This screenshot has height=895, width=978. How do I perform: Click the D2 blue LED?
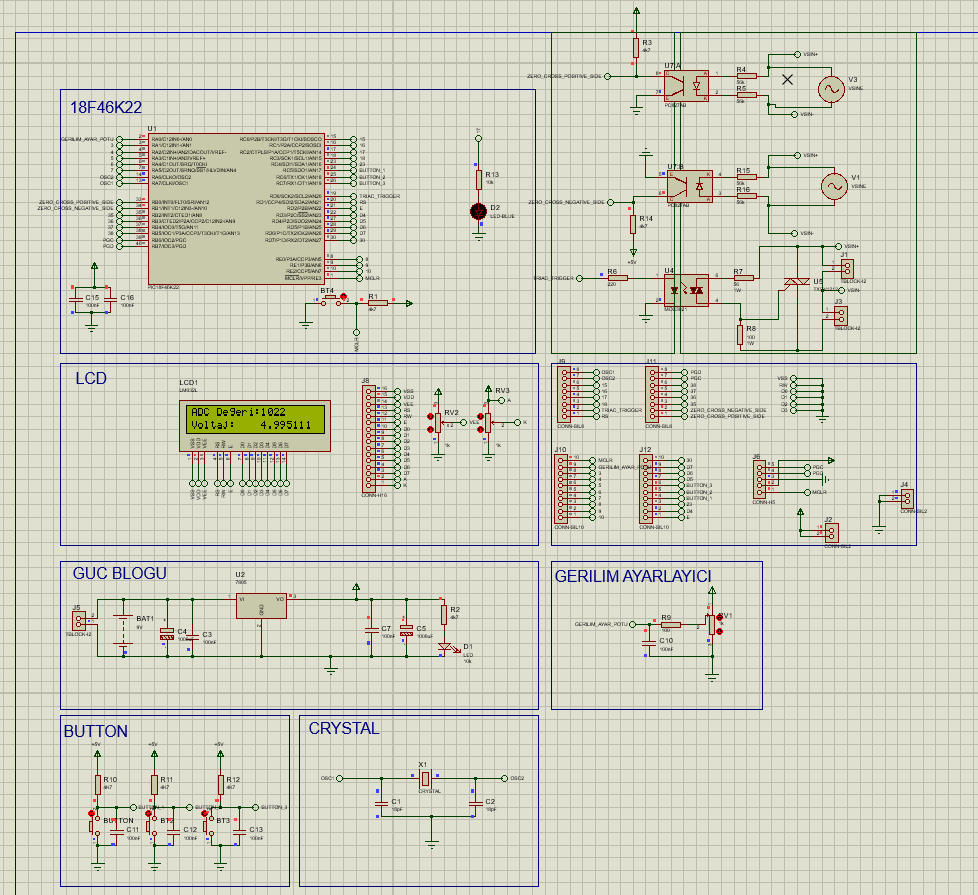coord(478,211)
